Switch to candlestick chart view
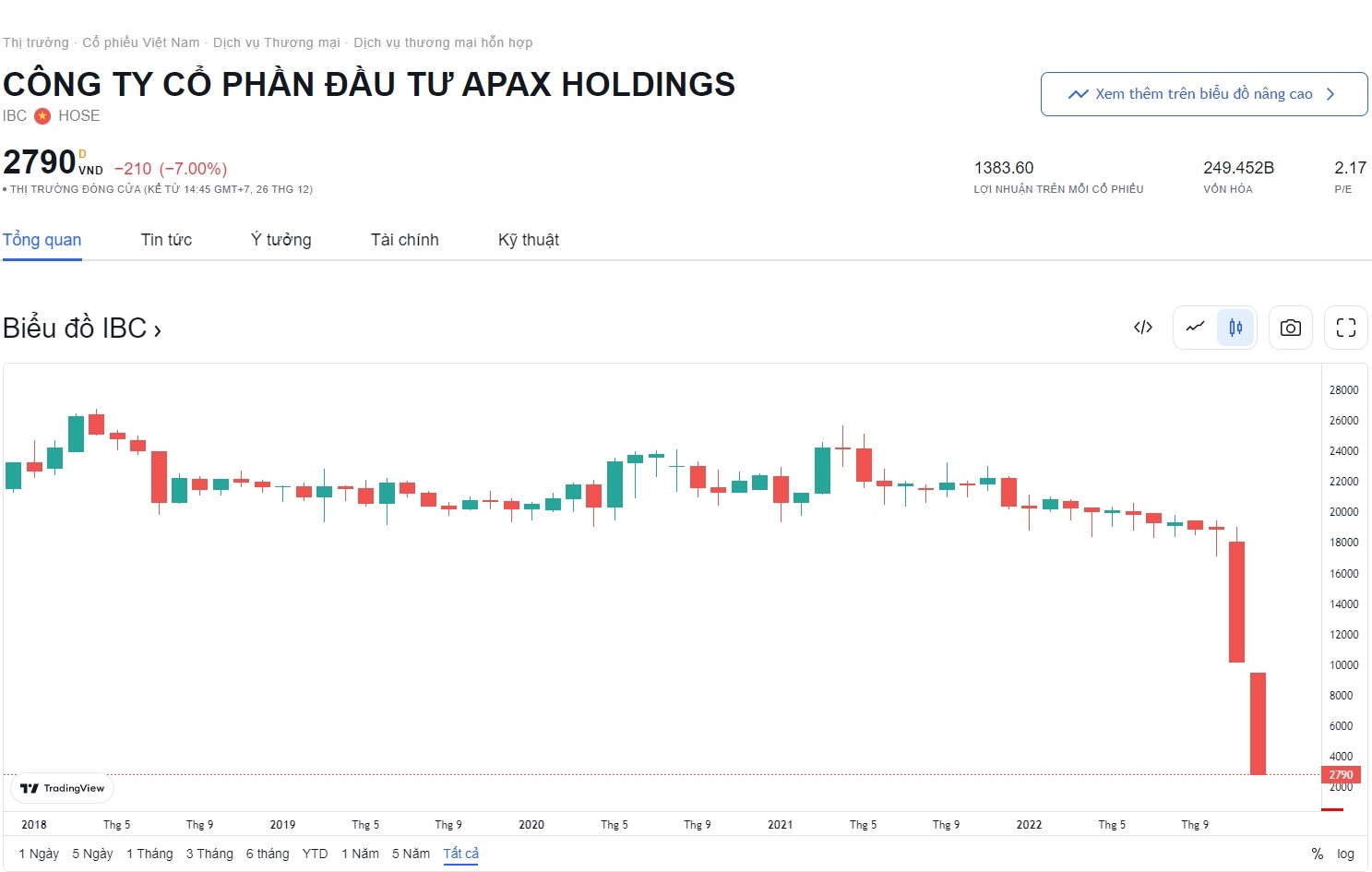This screenshot has height=872, width=1372. (1235, 328)
